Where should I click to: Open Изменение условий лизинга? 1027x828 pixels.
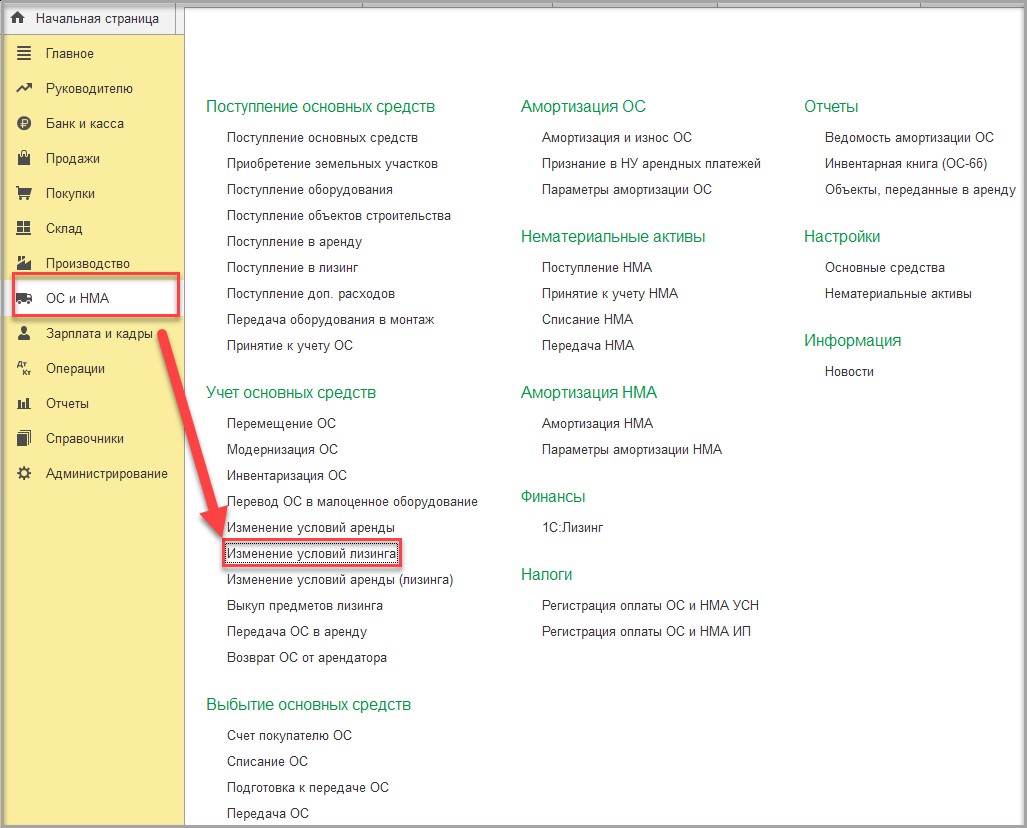(312, 554)
